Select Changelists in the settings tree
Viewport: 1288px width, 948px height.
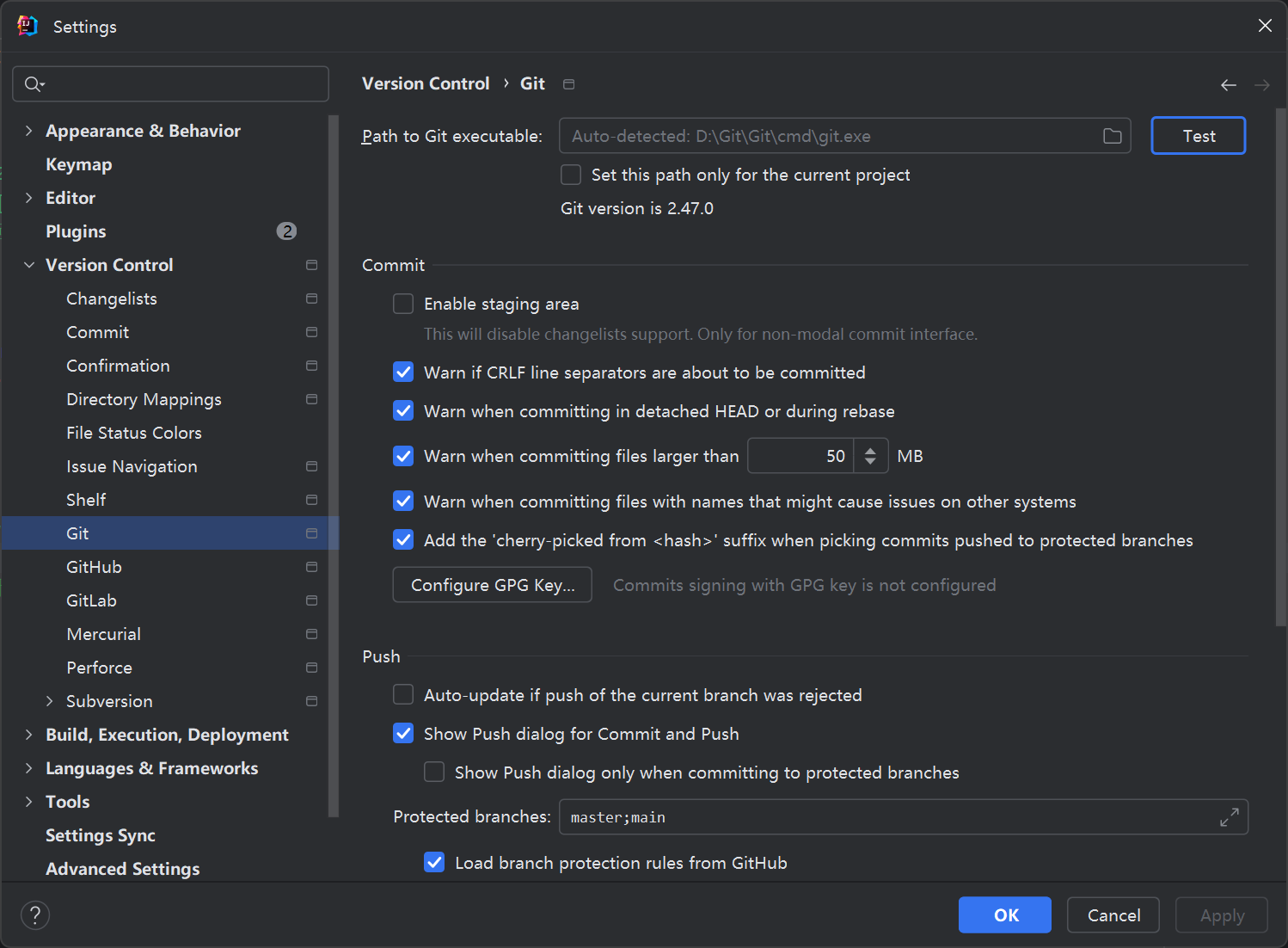(x=112, y=299)
